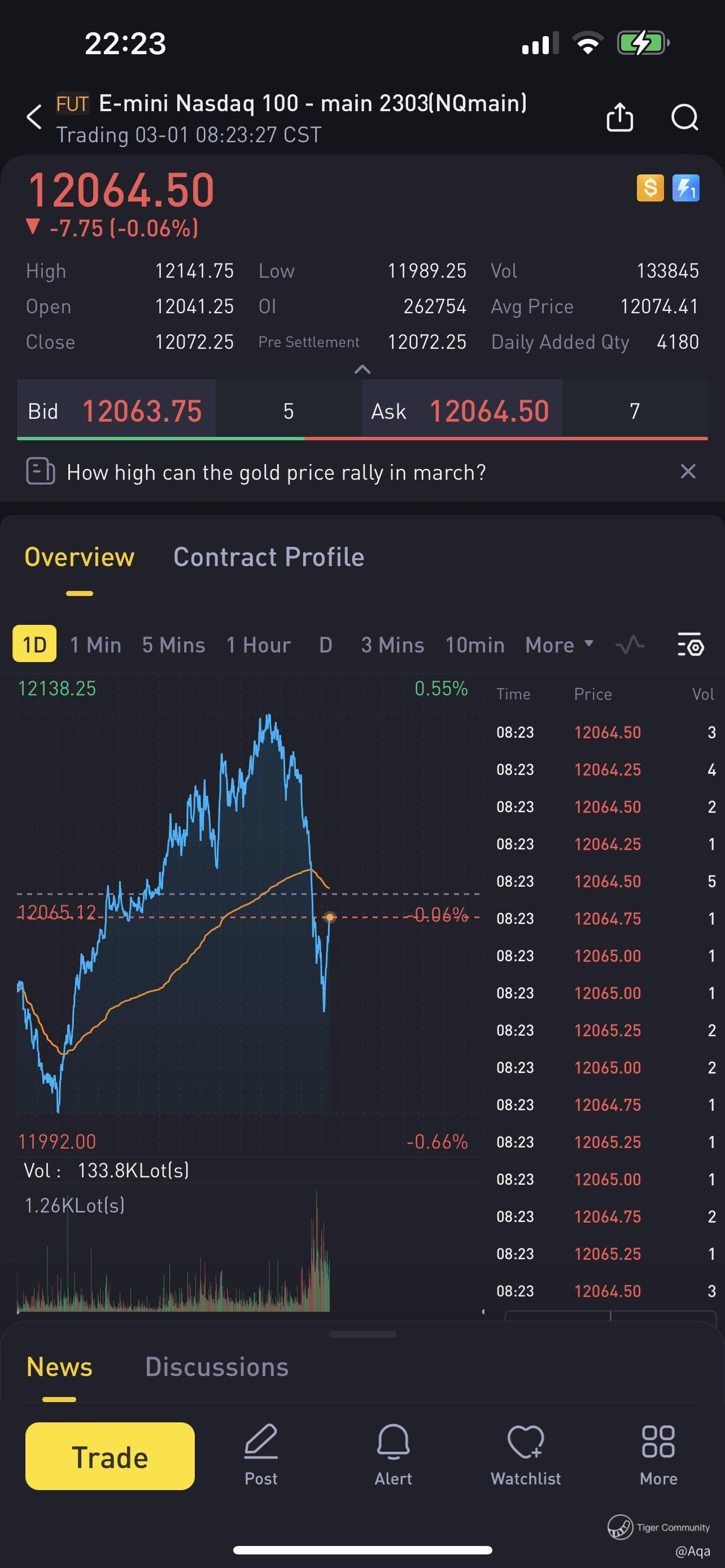Tap the Tiger Community logo icon
725x1568 pixels.
point(621,1527)
